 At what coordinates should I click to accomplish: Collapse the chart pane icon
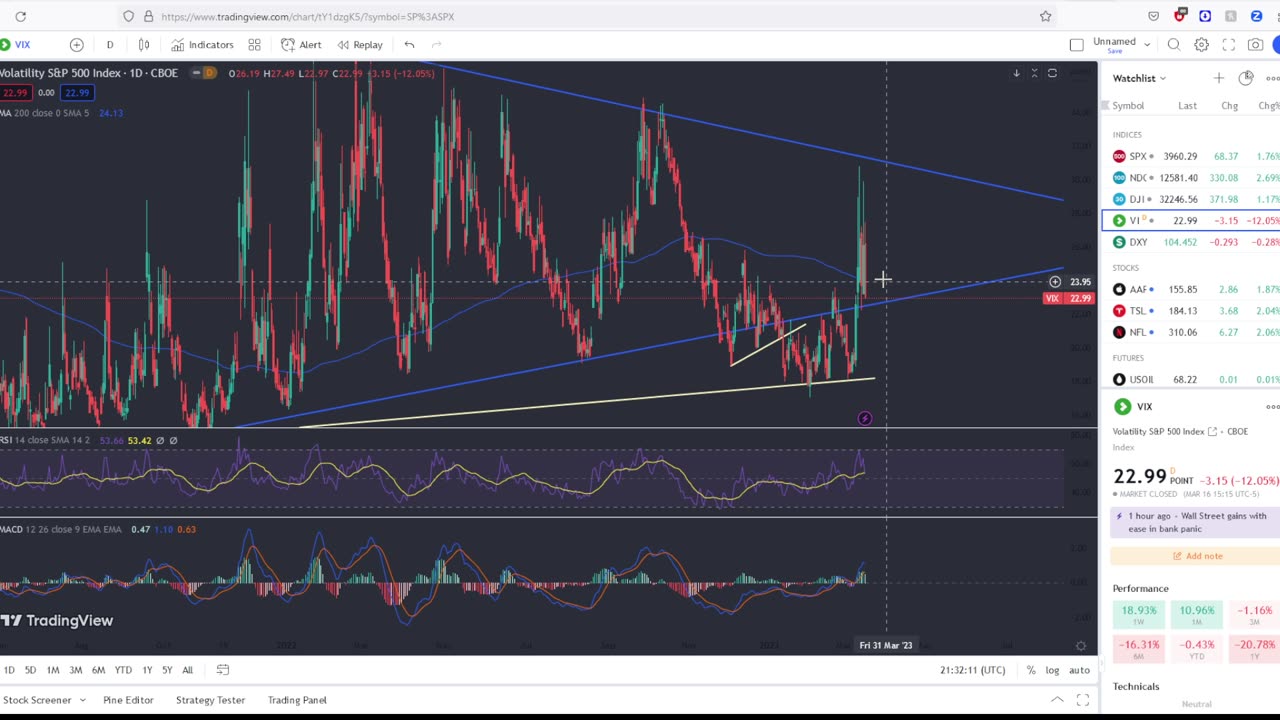click(x=1034, y=73)
